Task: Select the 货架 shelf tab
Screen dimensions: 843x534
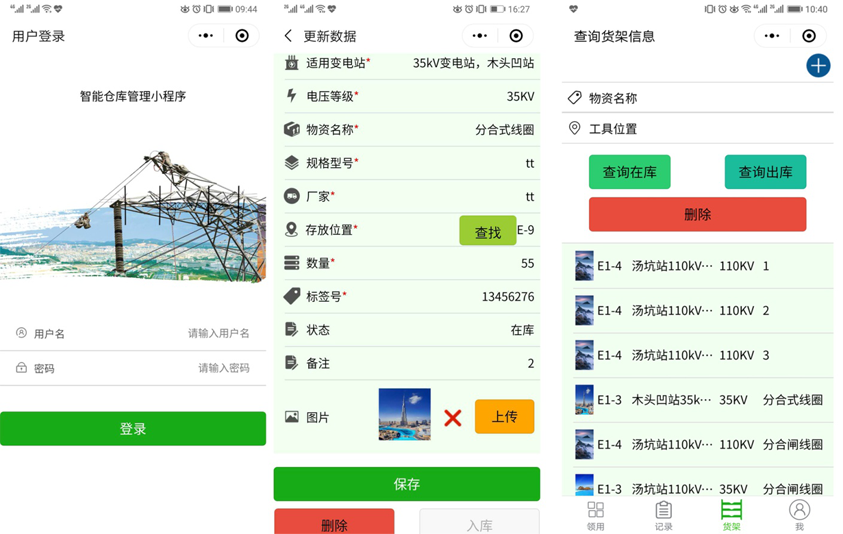Action: pyautogui.click(x=731, y=516)
